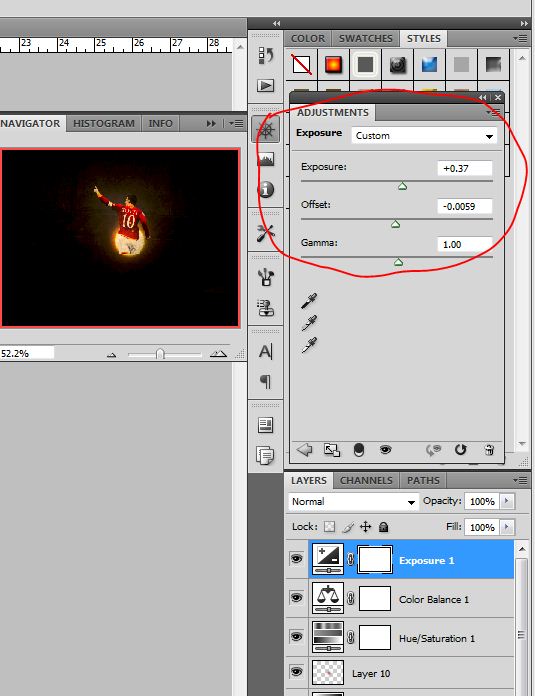This screenshot has height=696, width=535.
Task: Open the Exposure preset Custom dropdown
Action: 424,136
